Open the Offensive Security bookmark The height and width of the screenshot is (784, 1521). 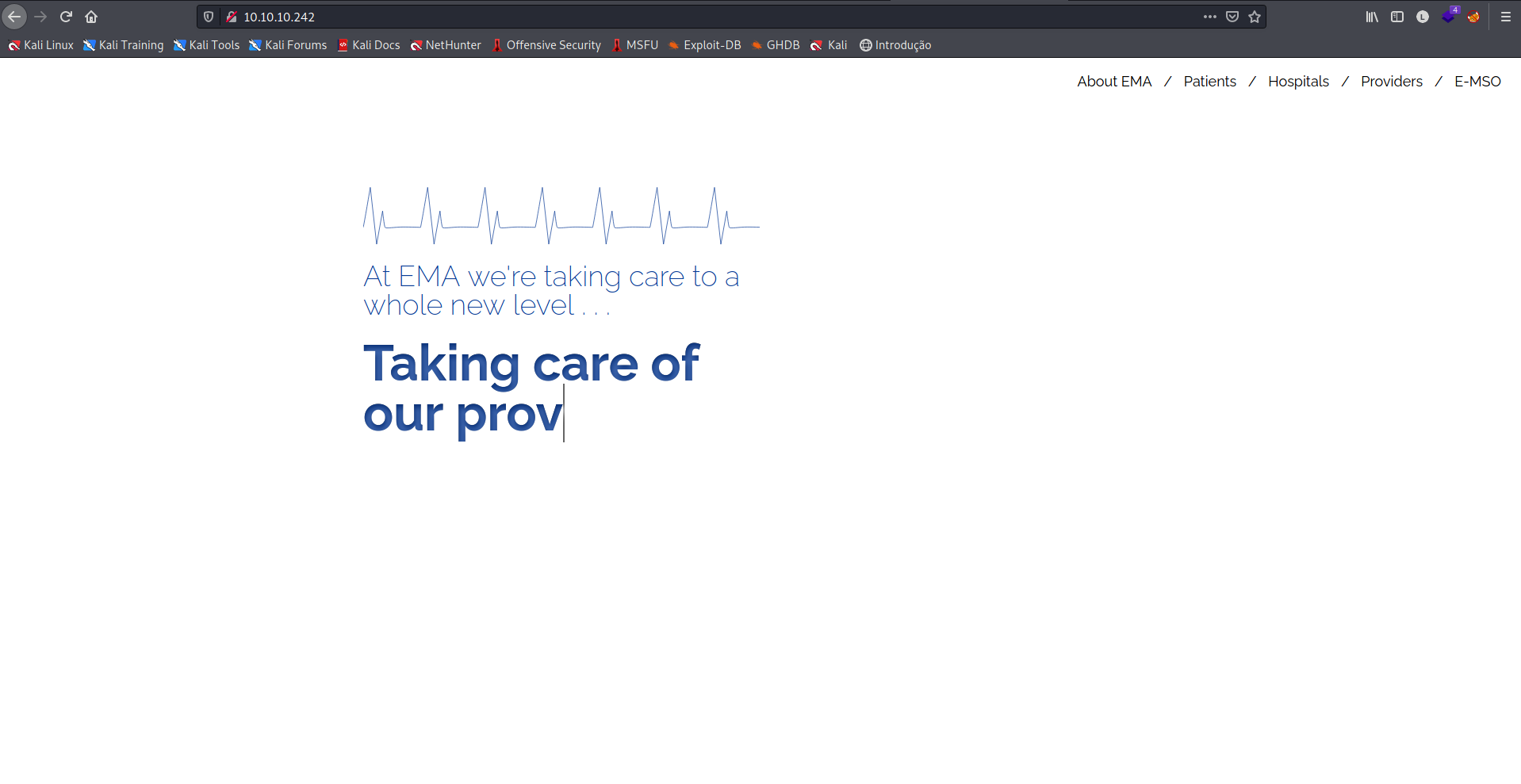[x=546, y=45]
